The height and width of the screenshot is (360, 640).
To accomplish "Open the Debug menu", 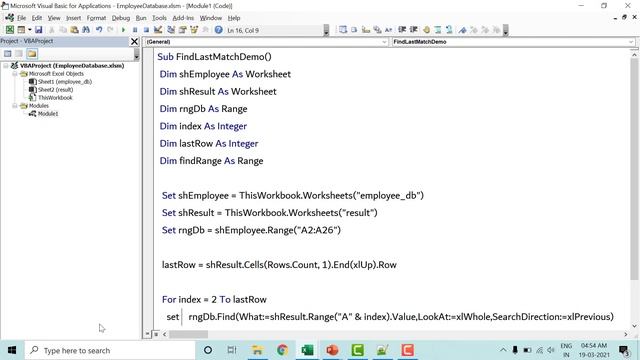I will 121,18.
